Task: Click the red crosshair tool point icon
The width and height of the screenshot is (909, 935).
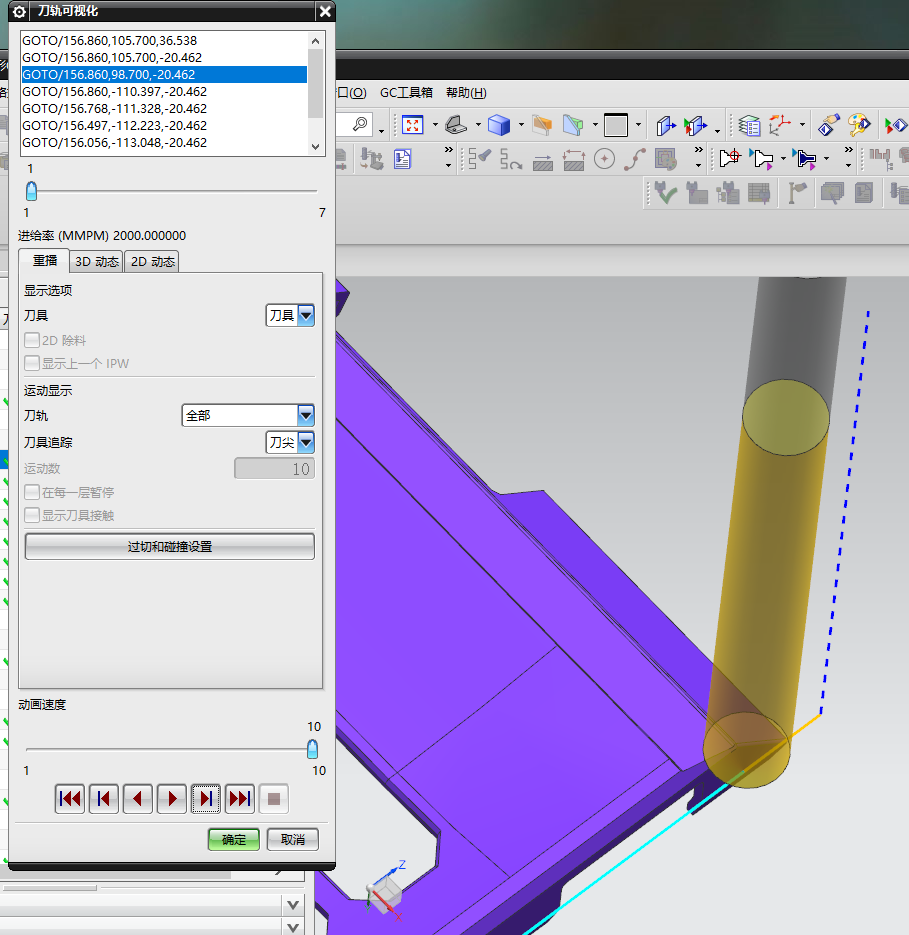Action: 730,159
